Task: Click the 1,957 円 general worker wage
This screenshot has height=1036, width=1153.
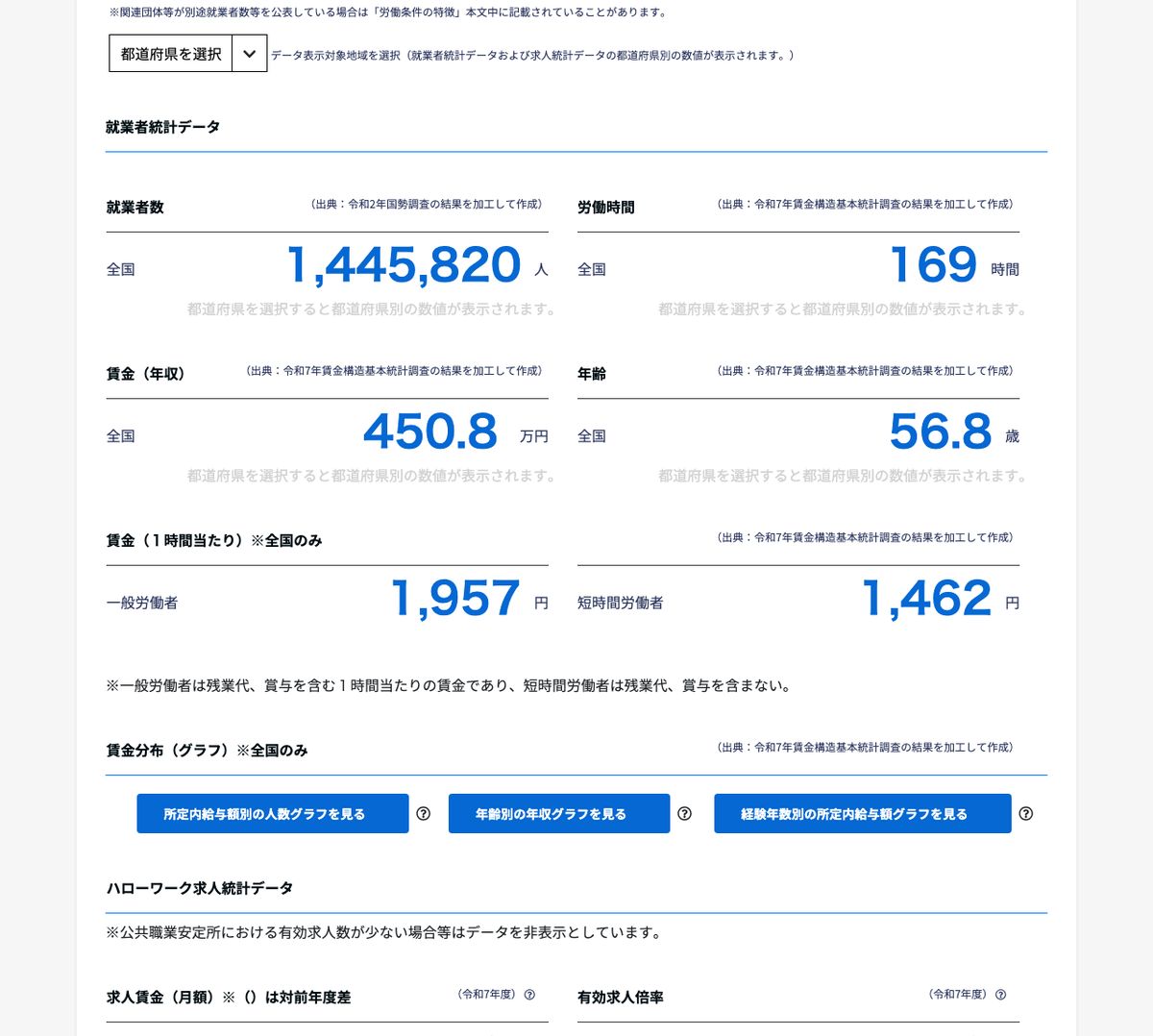Action: (456, 599)
